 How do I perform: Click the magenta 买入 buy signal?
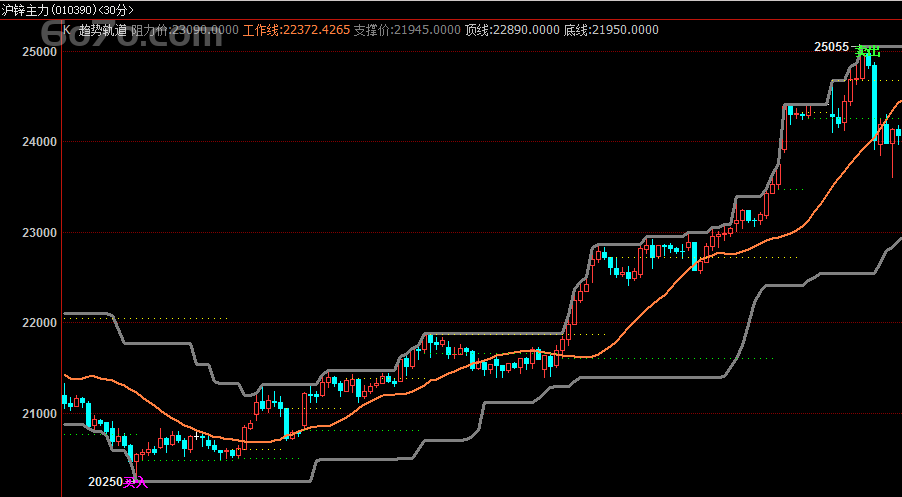point(136,483)
